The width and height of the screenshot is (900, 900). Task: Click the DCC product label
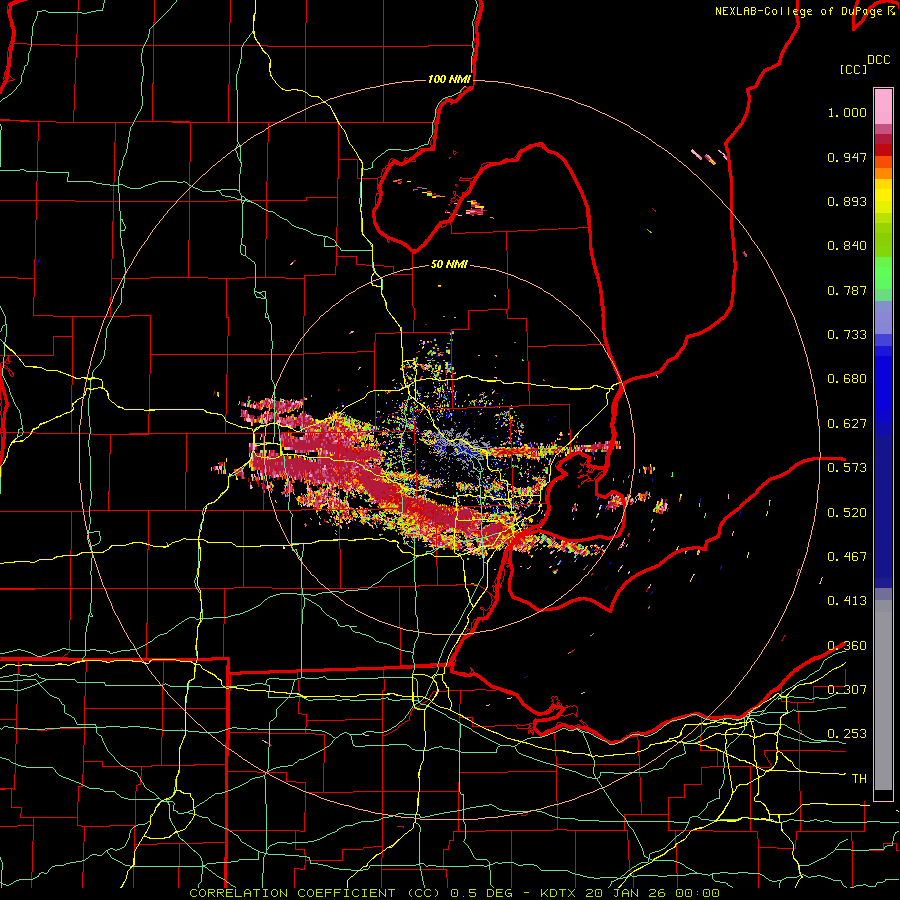coord(878,60)
